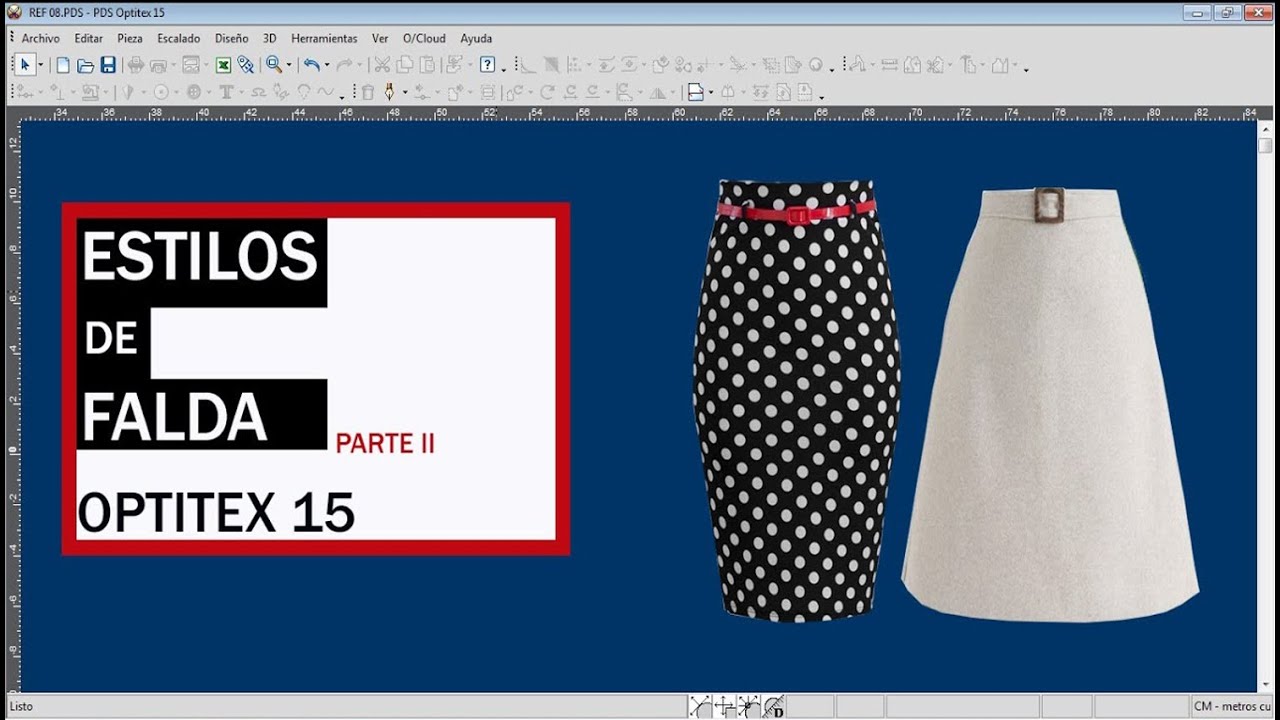Click the 'Listo' status bar text
1280x720 pixels.
point(21,706)
